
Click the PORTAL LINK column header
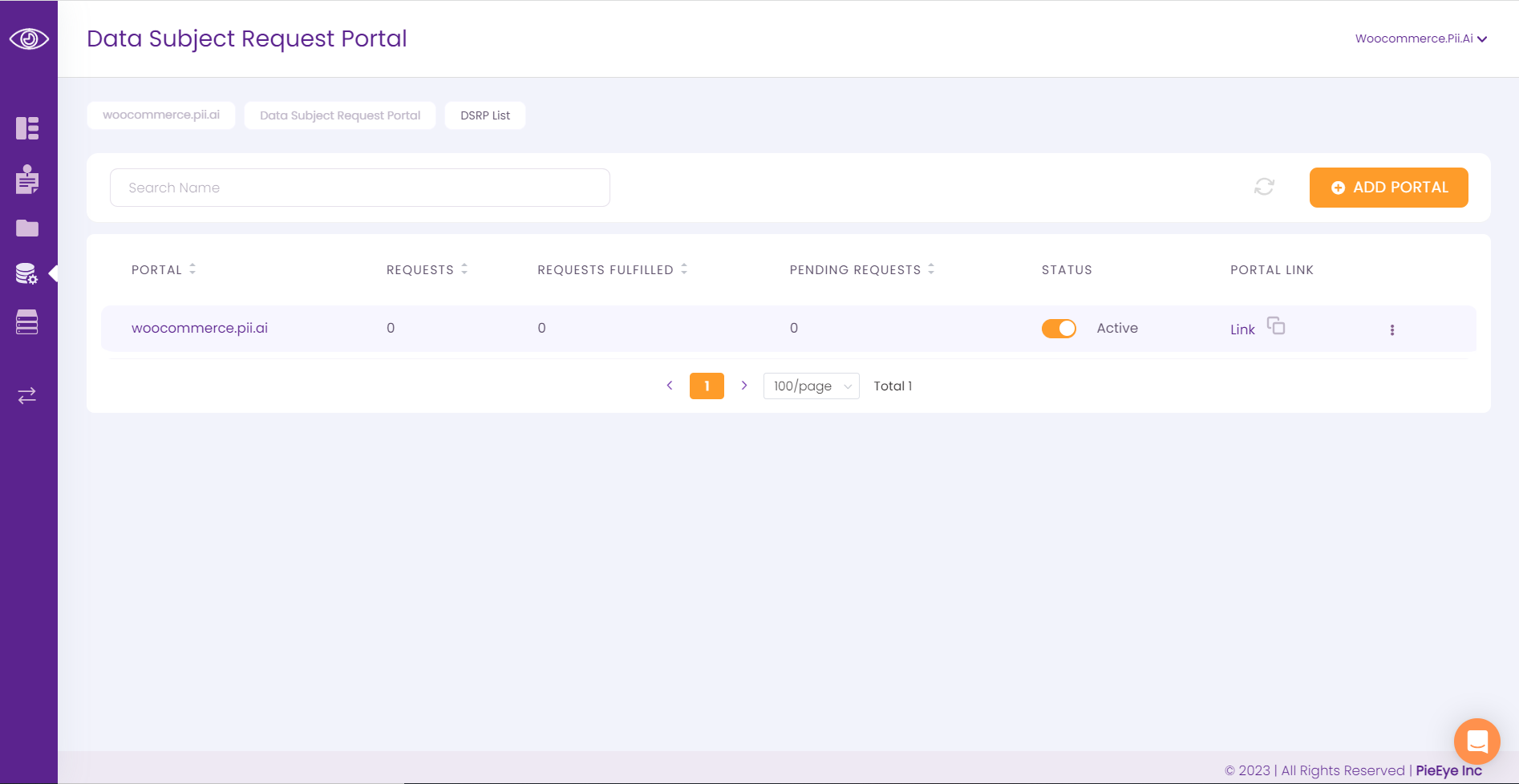(1272, 269)
